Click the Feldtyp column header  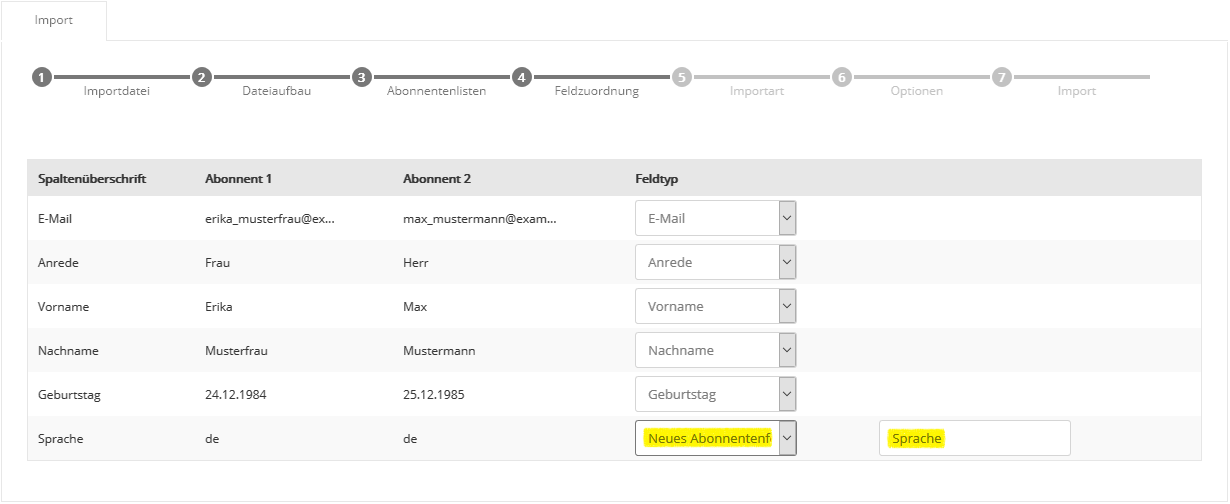point(657,178)
